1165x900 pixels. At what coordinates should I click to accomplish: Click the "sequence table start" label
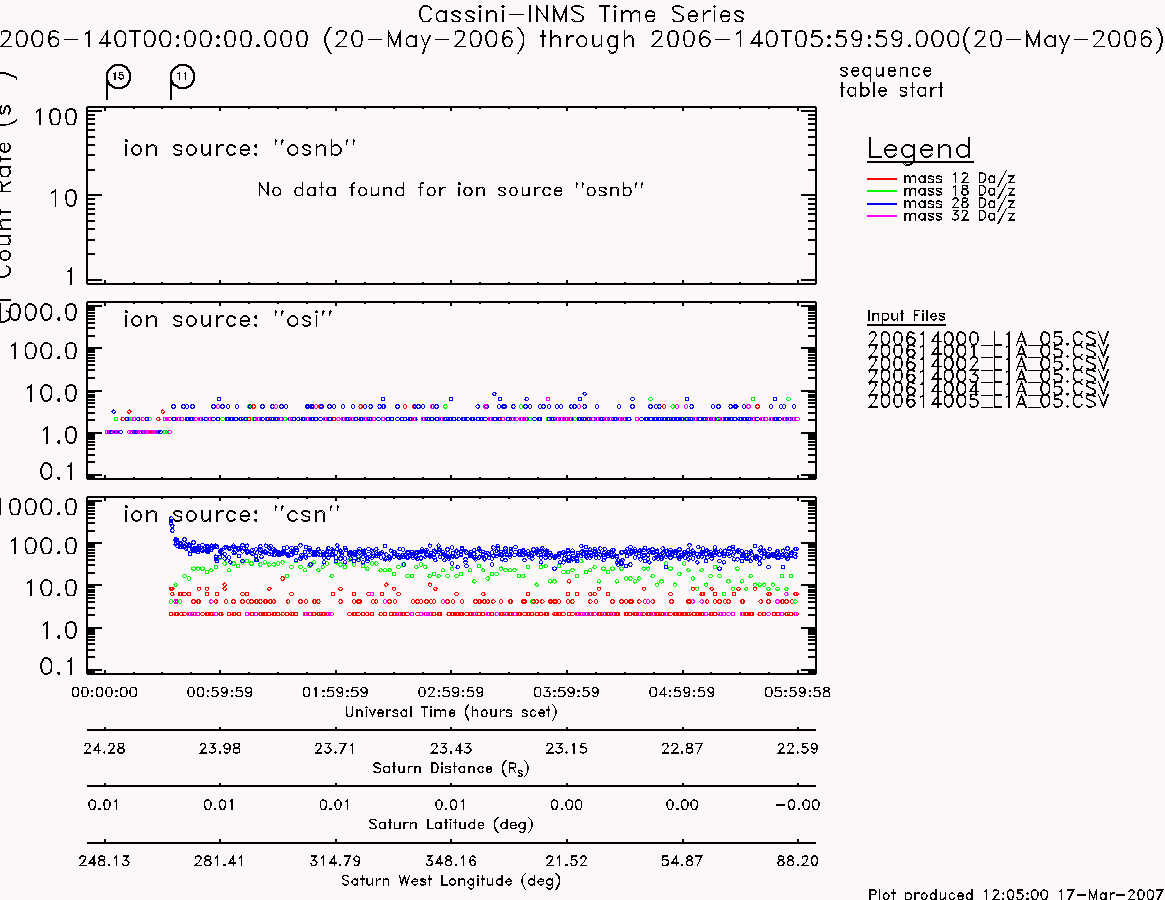click(891, 80)
